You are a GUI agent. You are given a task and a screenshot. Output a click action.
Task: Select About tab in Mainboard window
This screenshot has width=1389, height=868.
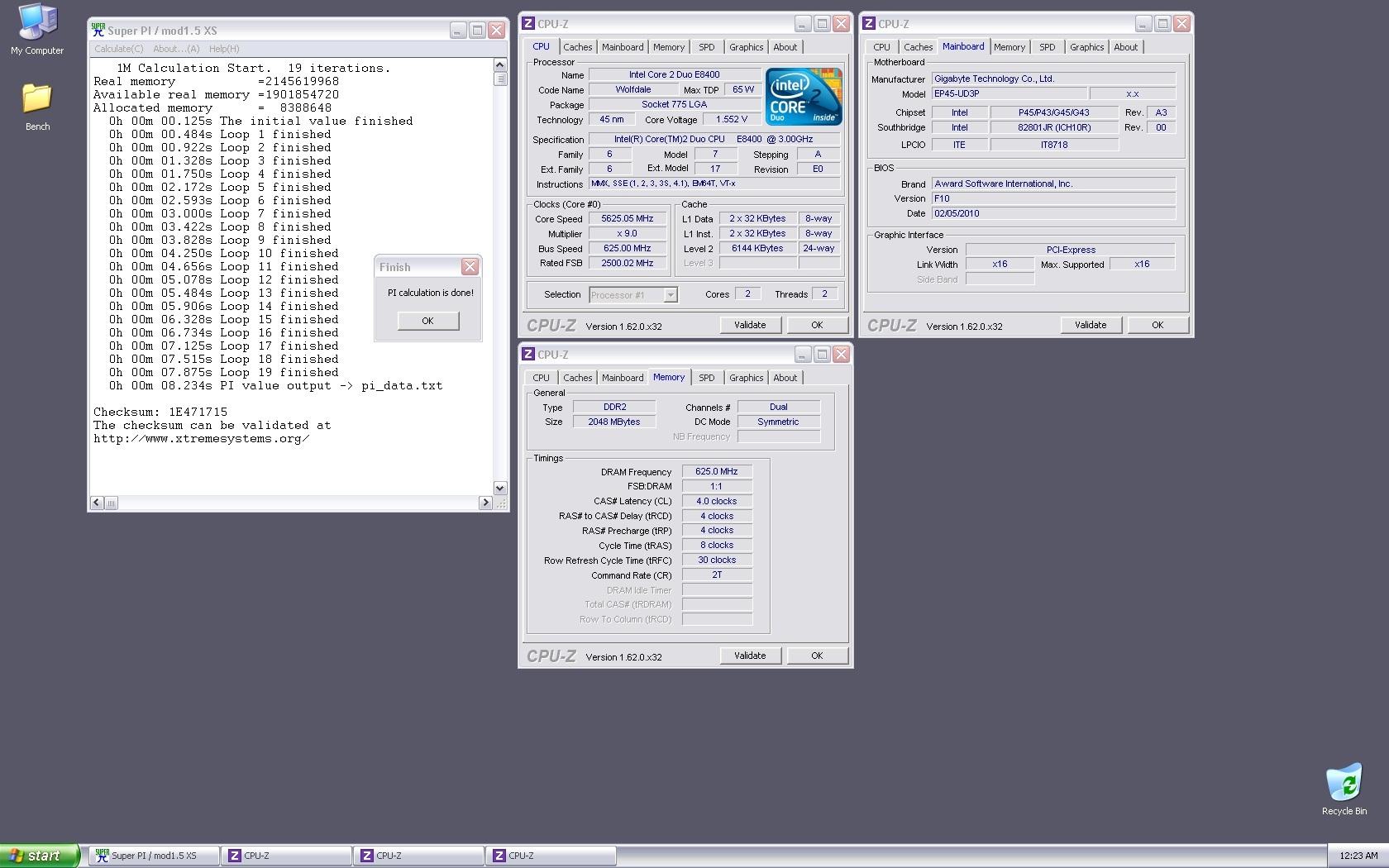point(1126,47)
